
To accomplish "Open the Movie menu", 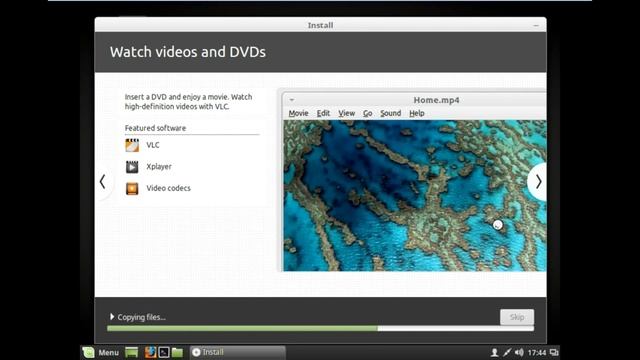I will [298, 113].
